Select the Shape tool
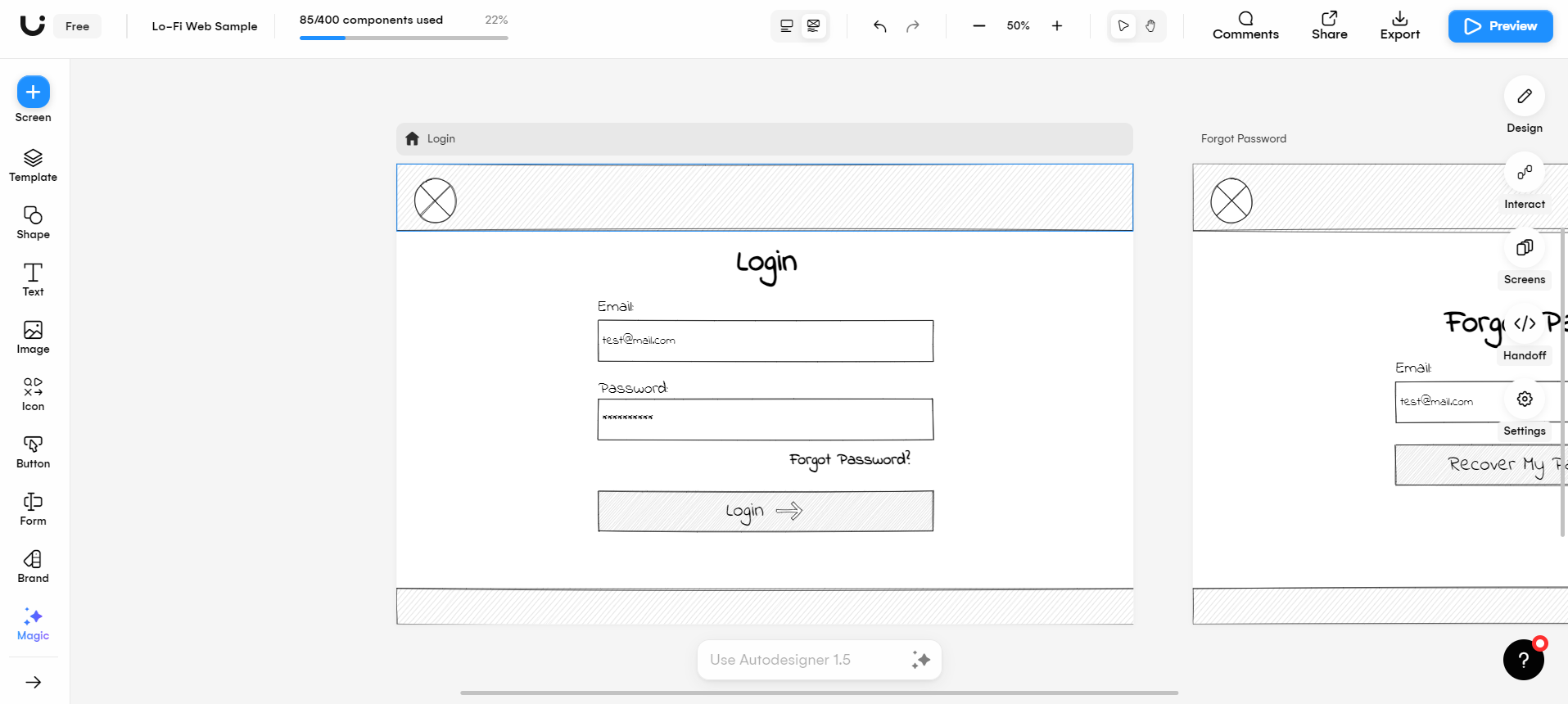The image size is (1568, 704). (33, 222)
